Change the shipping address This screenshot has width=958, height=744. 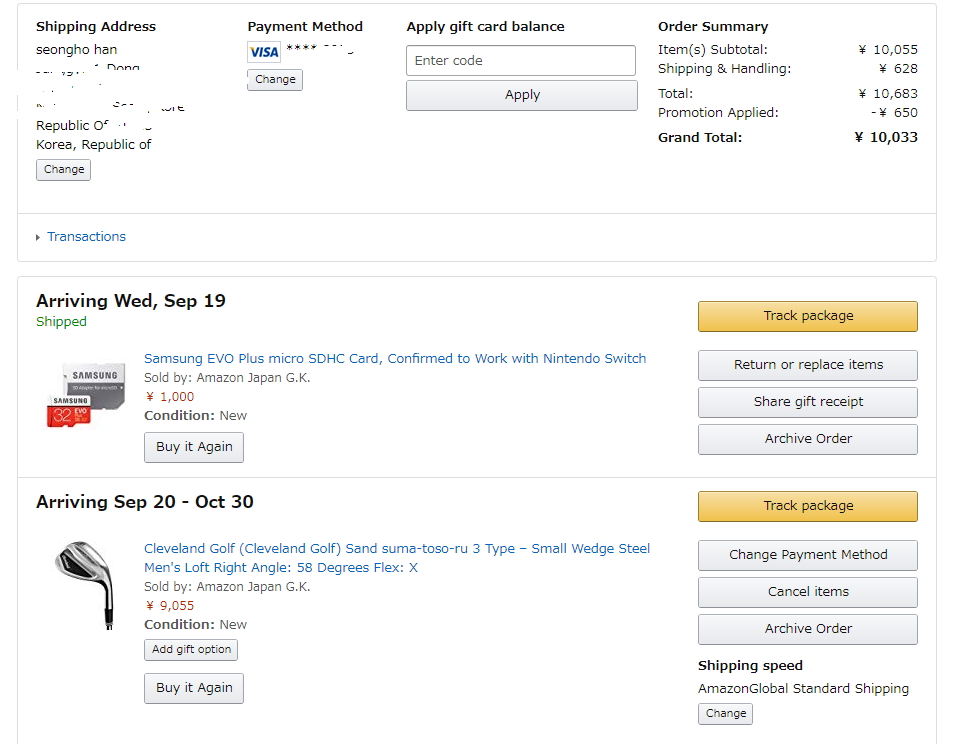pos(63,170)
